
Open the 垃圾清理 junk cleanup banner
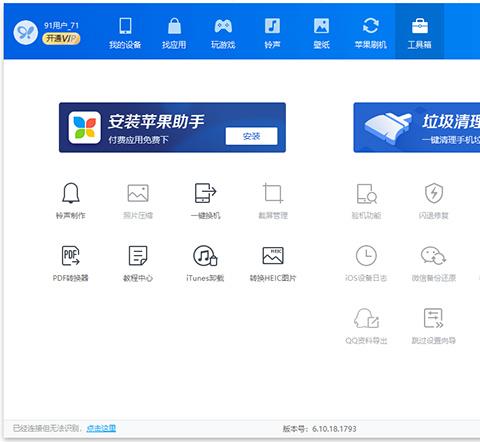pyautogui.click(x=417, y=128)
